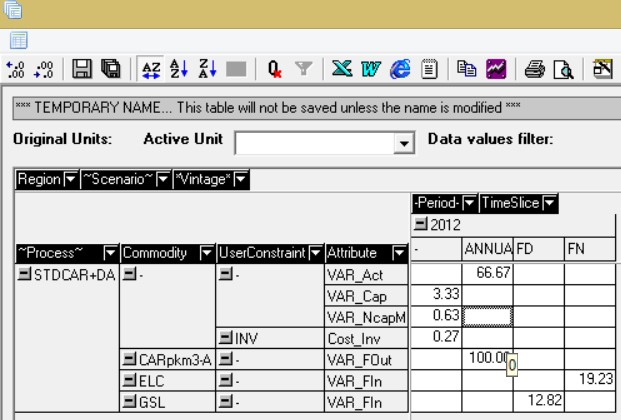Click the 0.63 value cell
The height and width of the screenshot is (420, 621).
click(436, 316)
